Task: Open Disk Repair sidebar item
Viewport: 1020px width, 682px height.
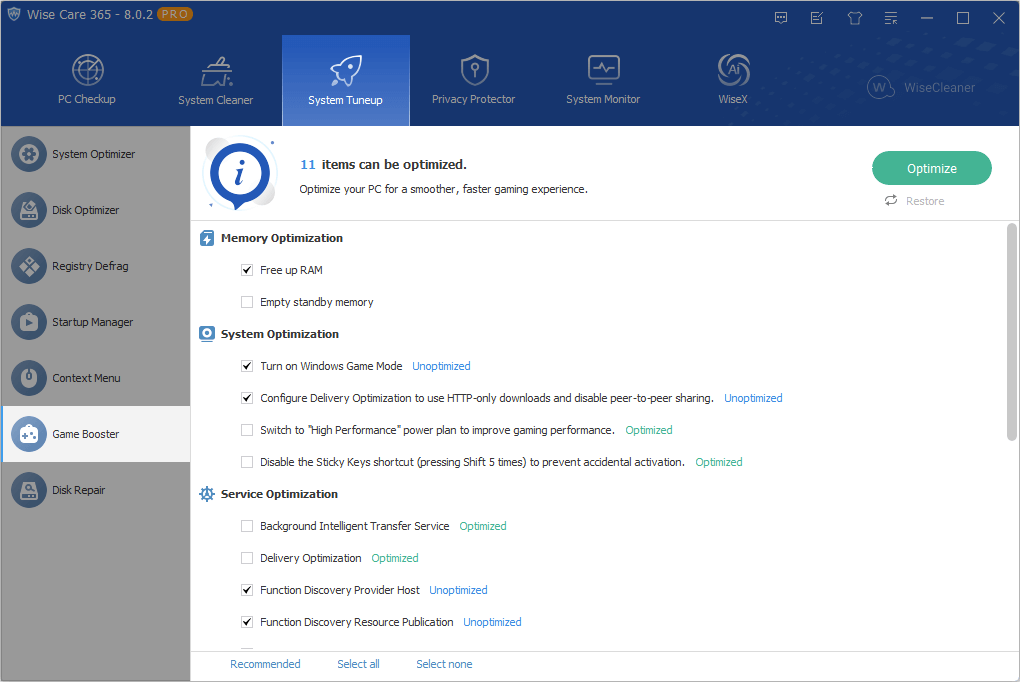Action: 96,490
